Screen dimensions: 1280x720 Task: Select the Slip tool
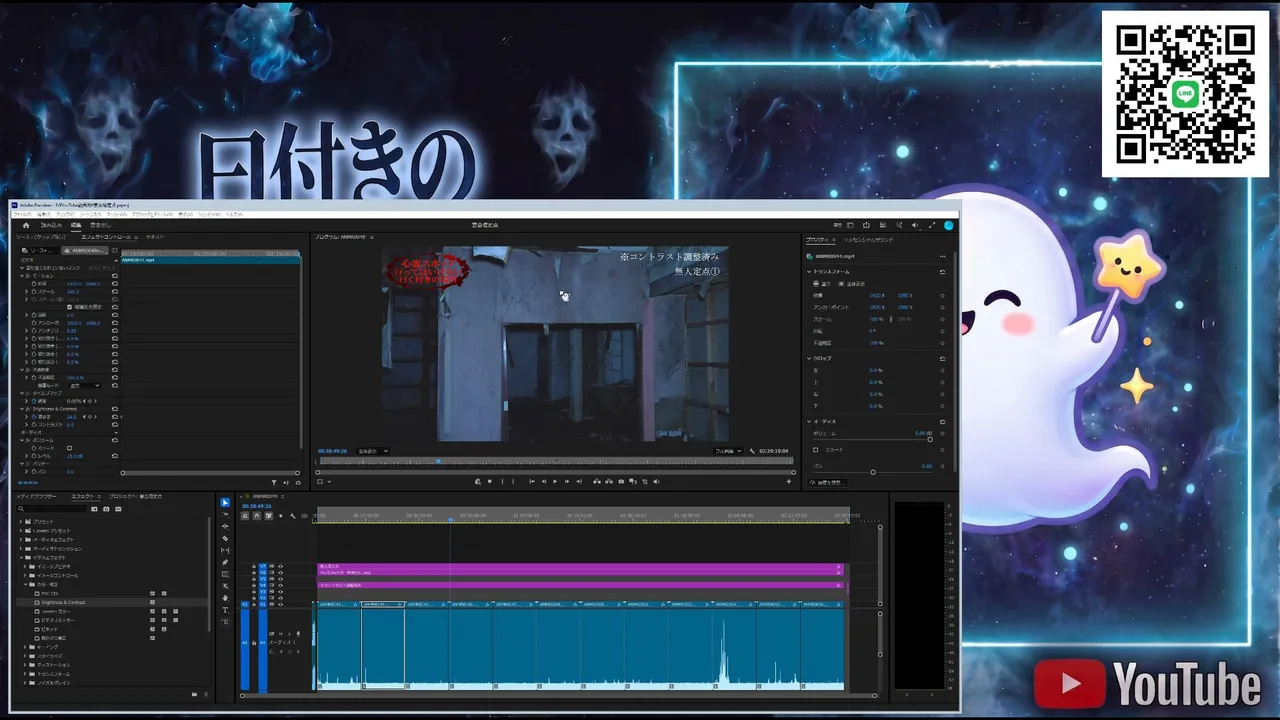point(225,551)
